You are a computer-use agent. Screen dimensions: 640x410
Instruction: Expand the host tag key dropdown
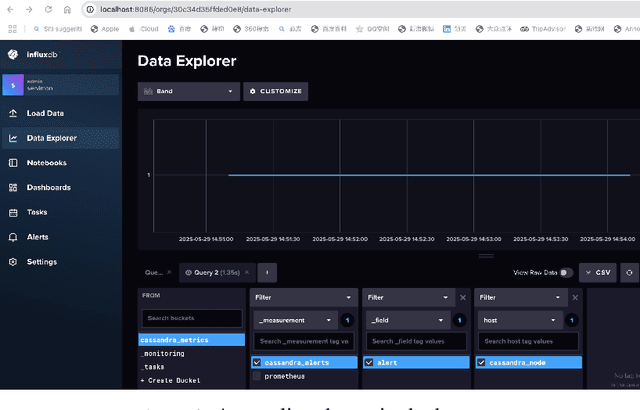(x=521, y=320)
